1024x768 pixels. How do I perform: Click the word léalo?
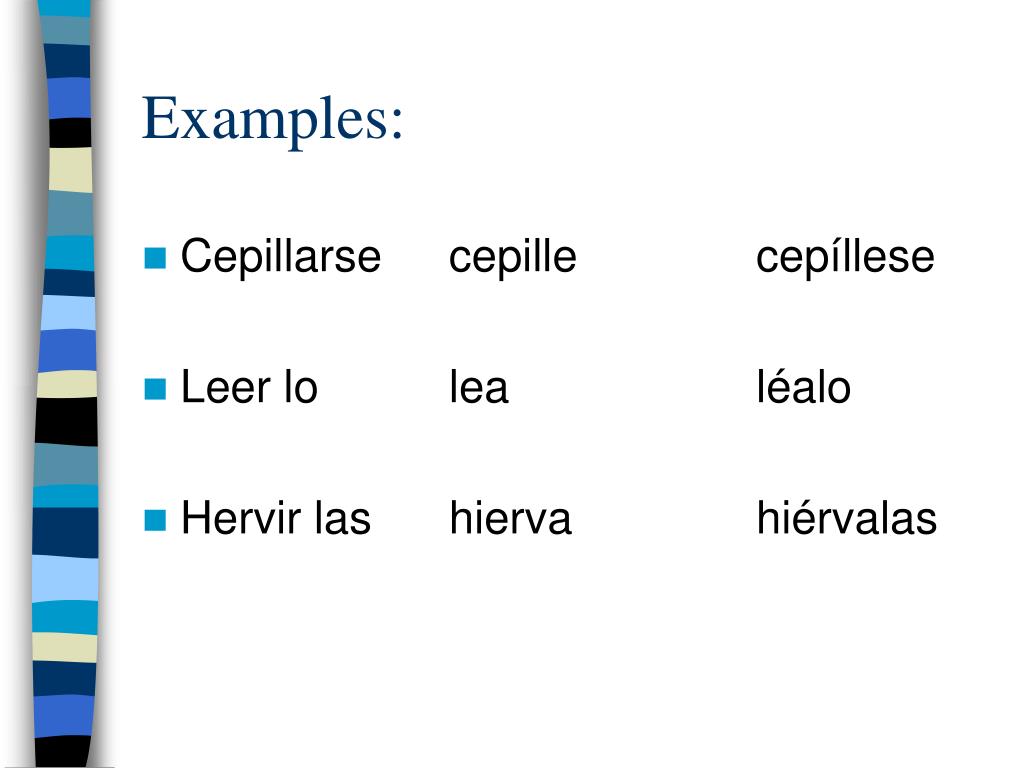coord(803,387)
